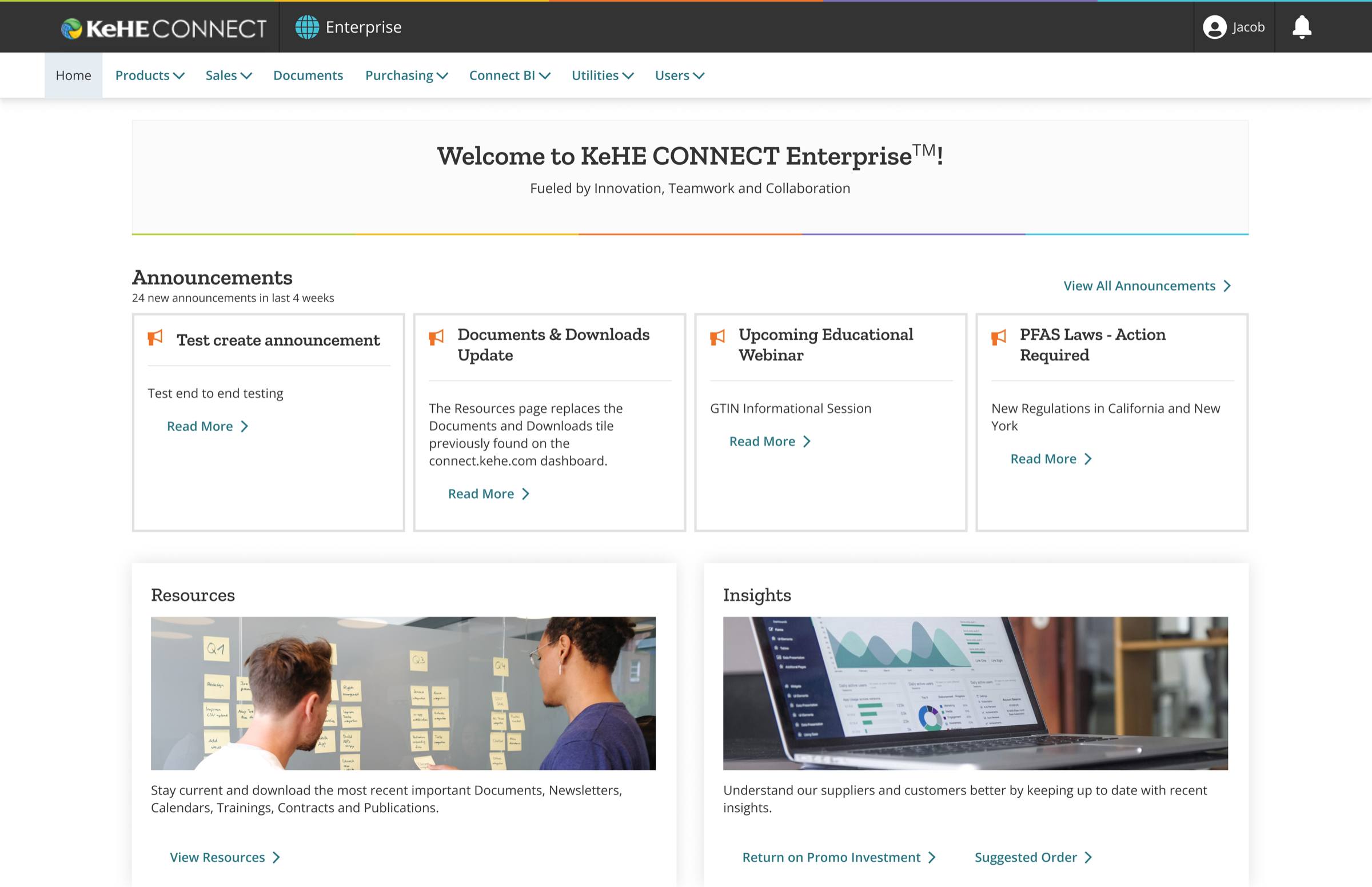The width and height of the screenshot is (1372, 887).
Task: Read More on PFAS Laws announcement
Action: [1051, 459]
